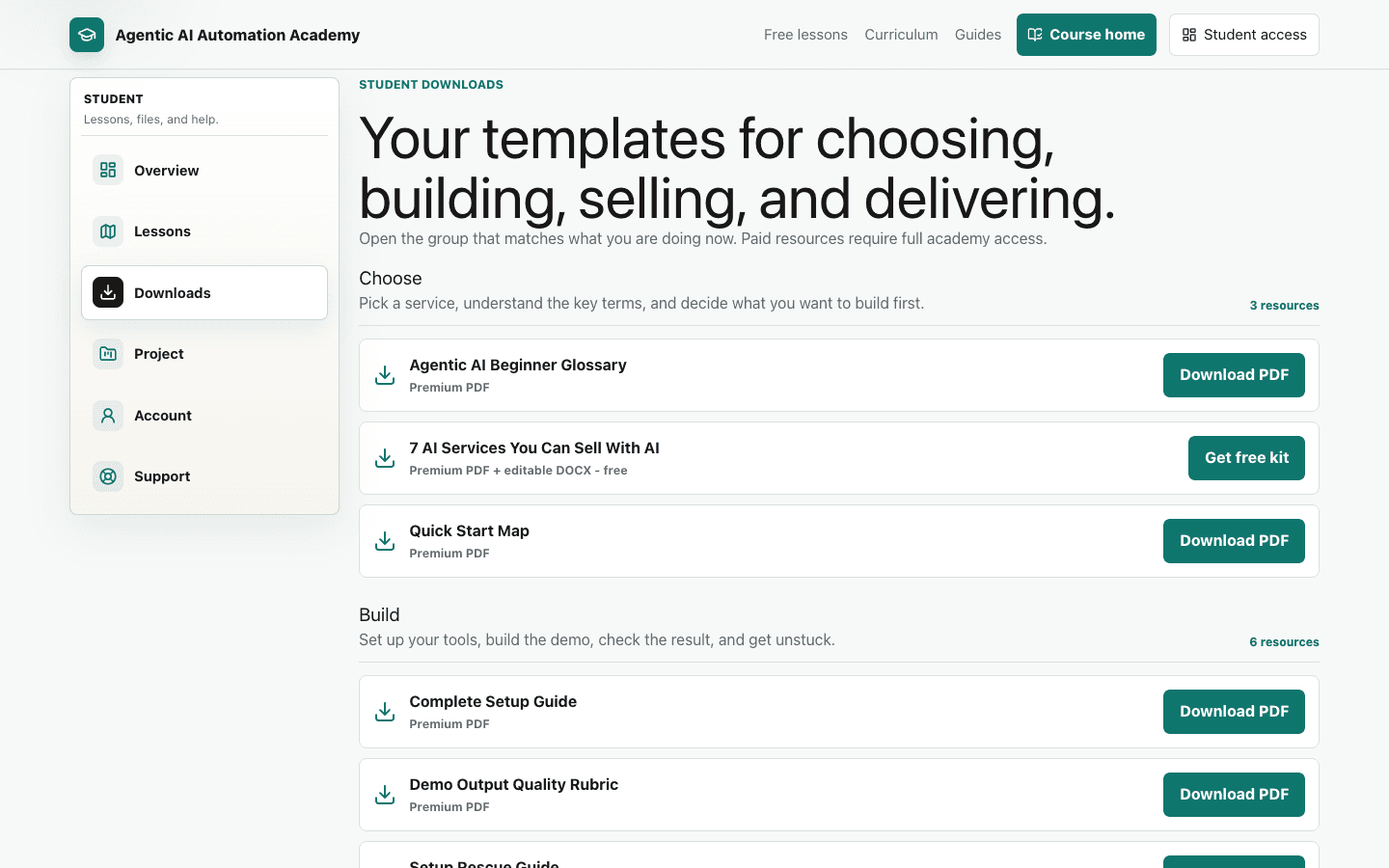
Task: Click the Complete Setup Guide title
Action: click(493, 701)
